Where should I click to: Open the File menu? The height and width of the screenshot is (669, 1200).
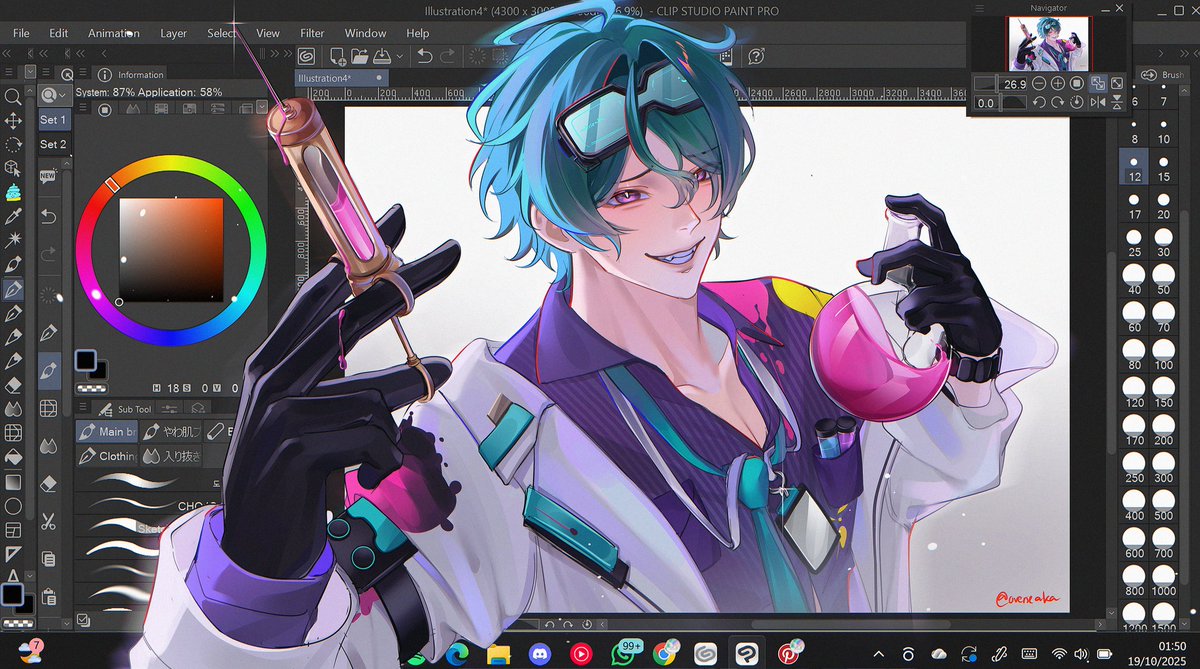[21, 33]
